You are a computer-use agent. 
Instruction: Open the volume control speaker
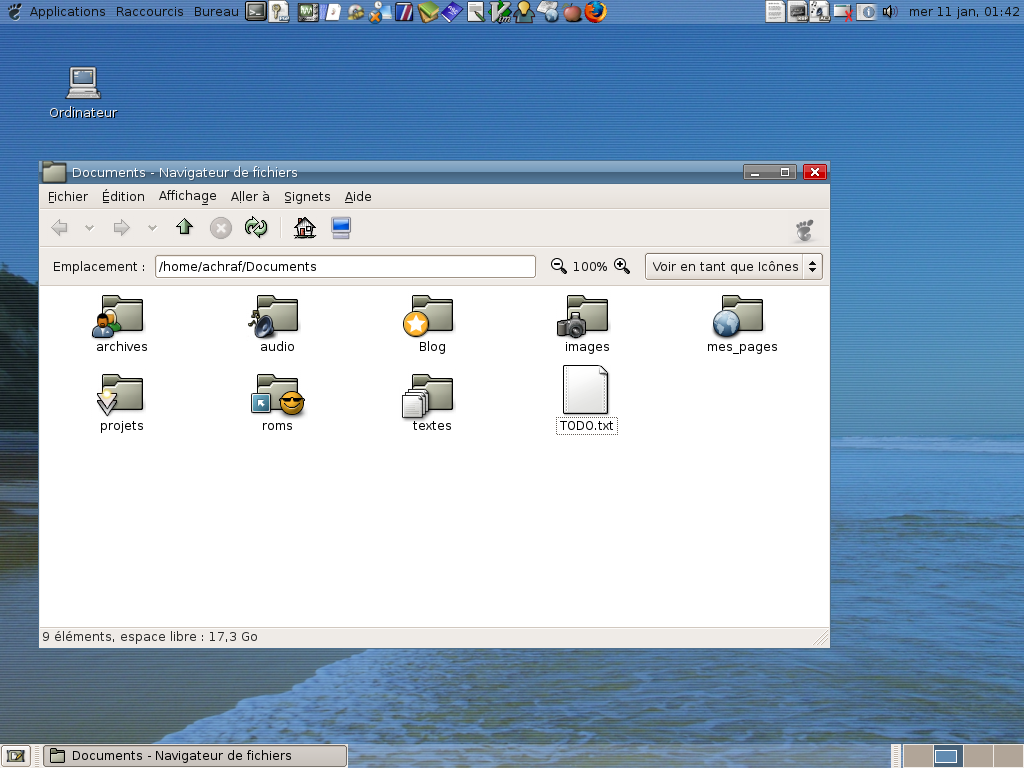(889, 12)
